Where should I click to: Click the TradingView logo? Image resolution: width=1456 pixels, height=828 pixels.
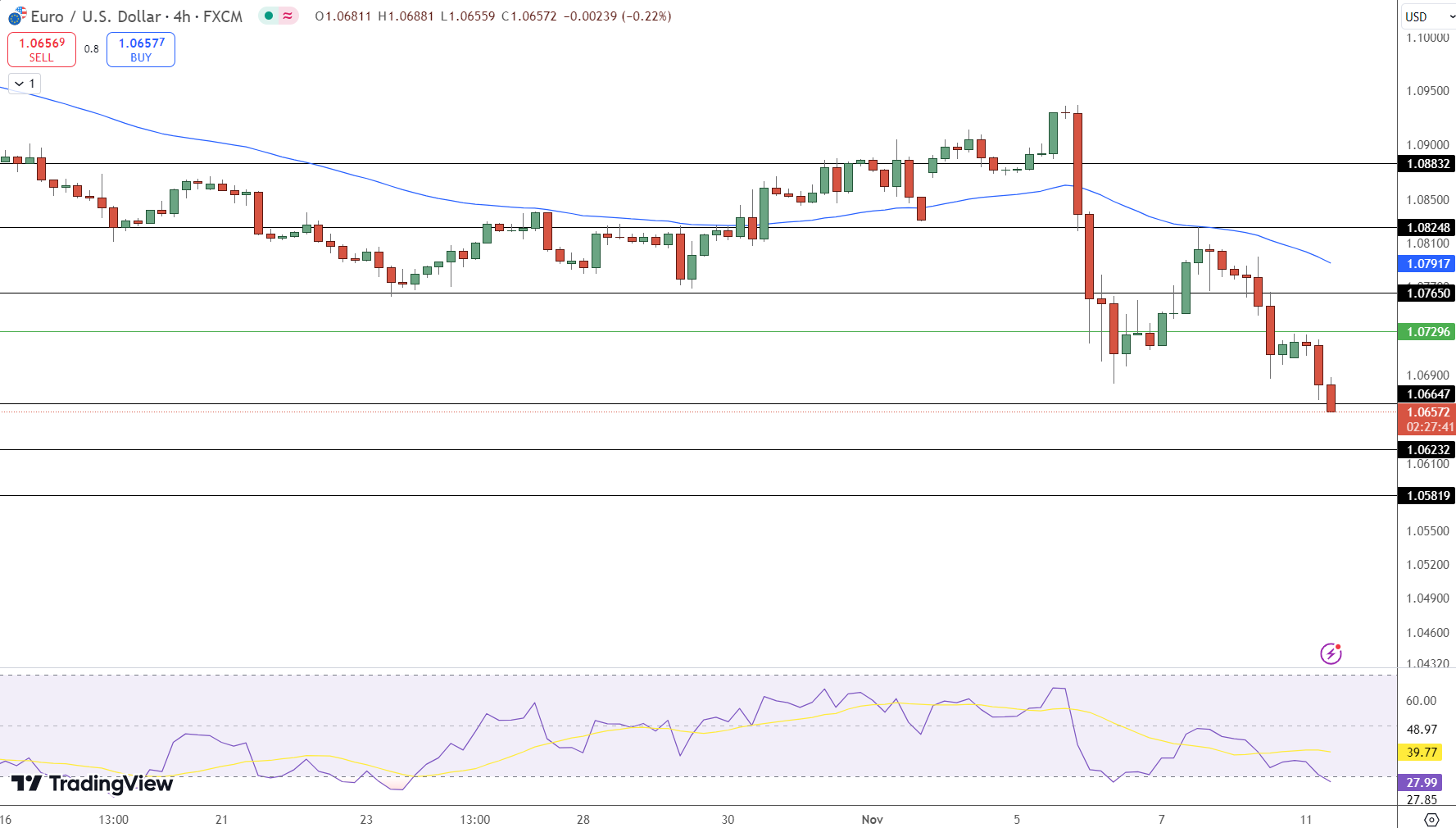tap(92, 784)
